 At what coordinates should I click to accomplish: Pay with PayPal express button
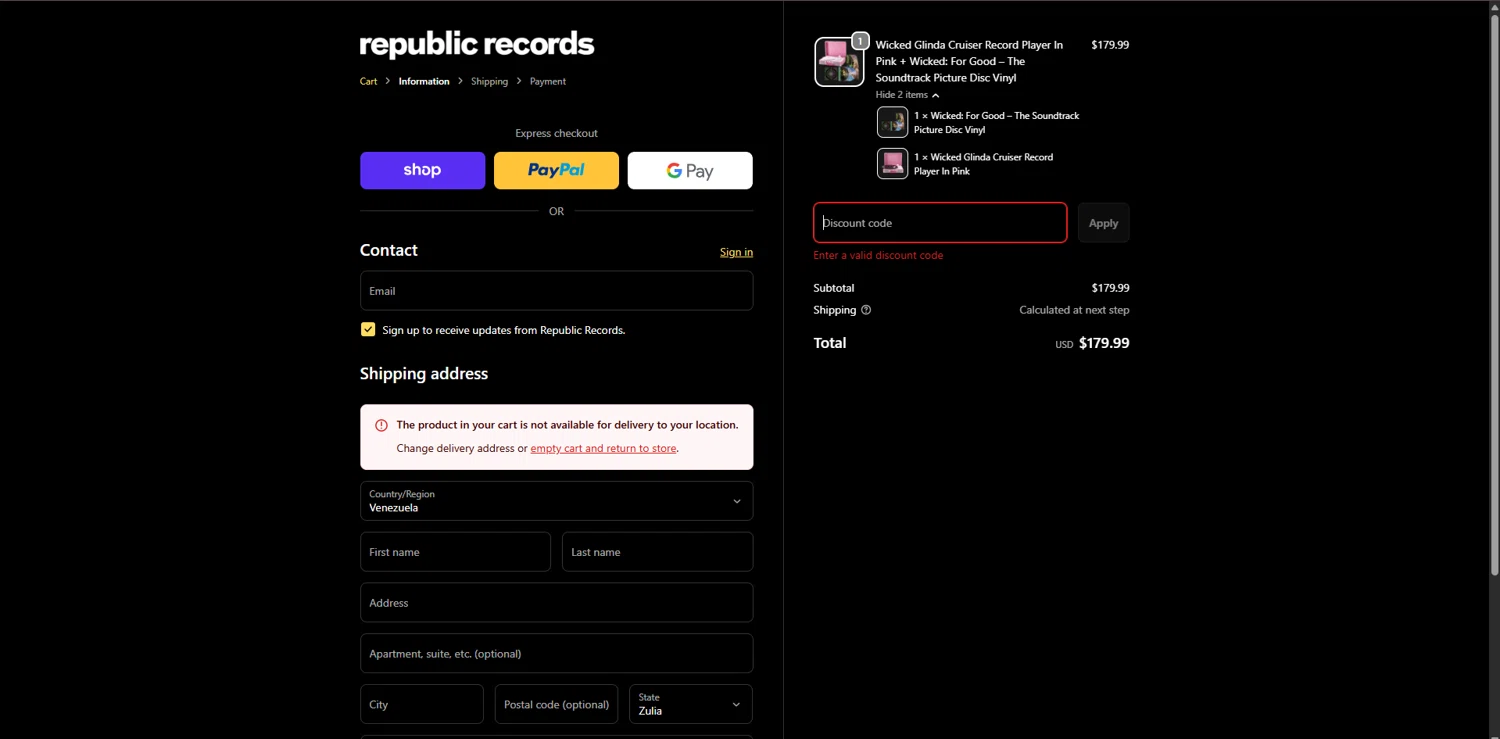(556, 170)
